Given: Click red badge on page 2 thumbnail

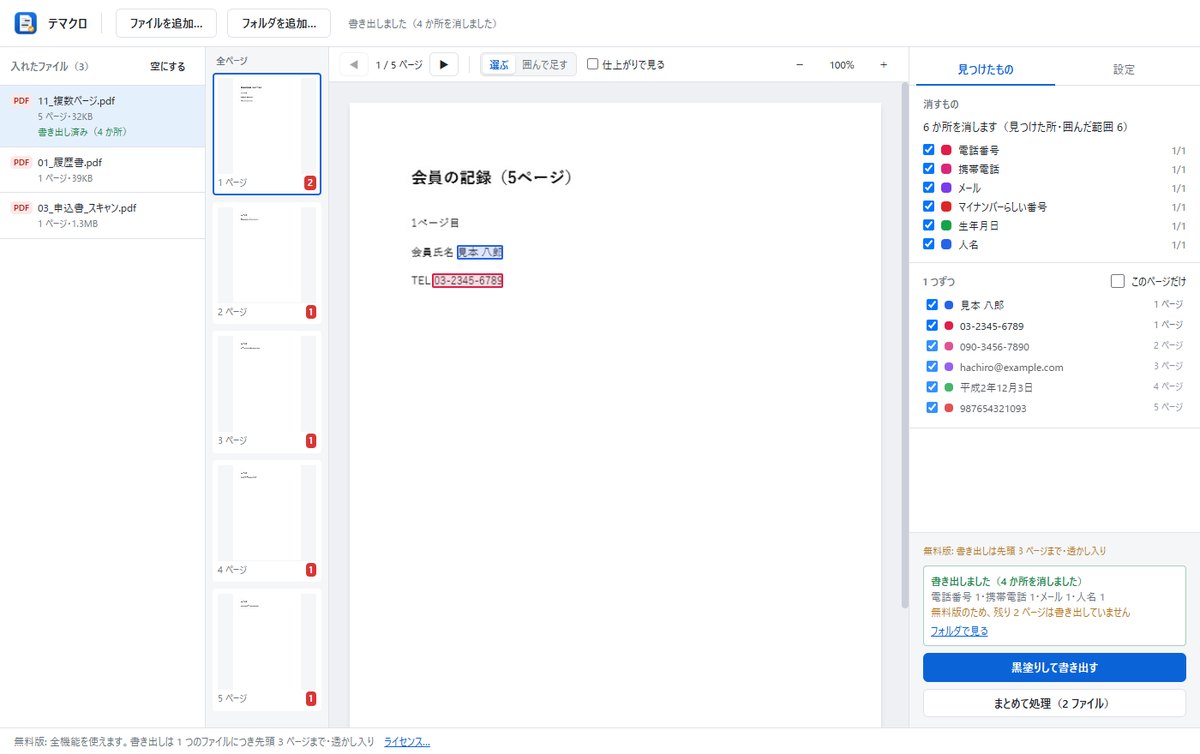Looking at the screenshot, I should (x=311, y=312).
